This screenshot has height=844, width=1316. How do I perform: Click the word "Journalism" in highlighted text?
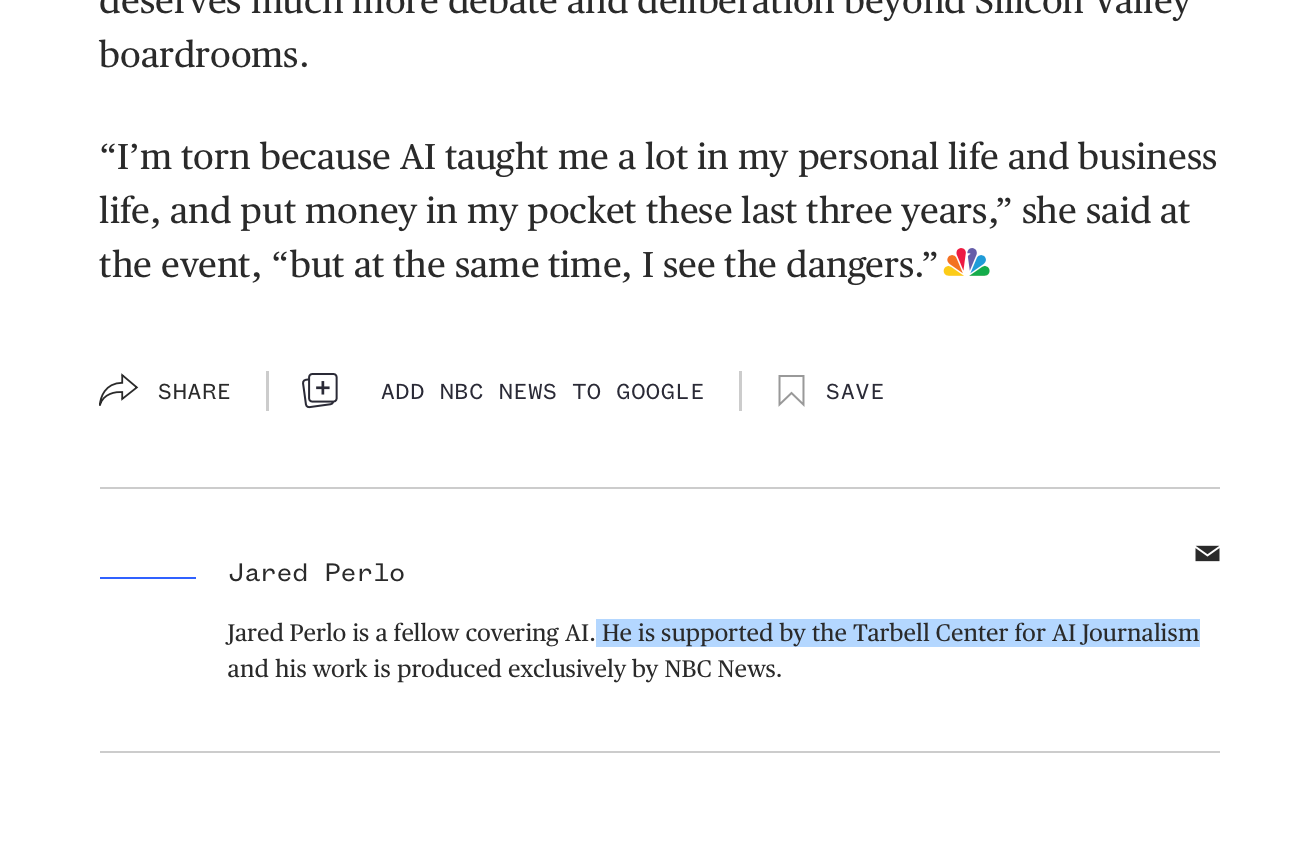point(1139,633)
